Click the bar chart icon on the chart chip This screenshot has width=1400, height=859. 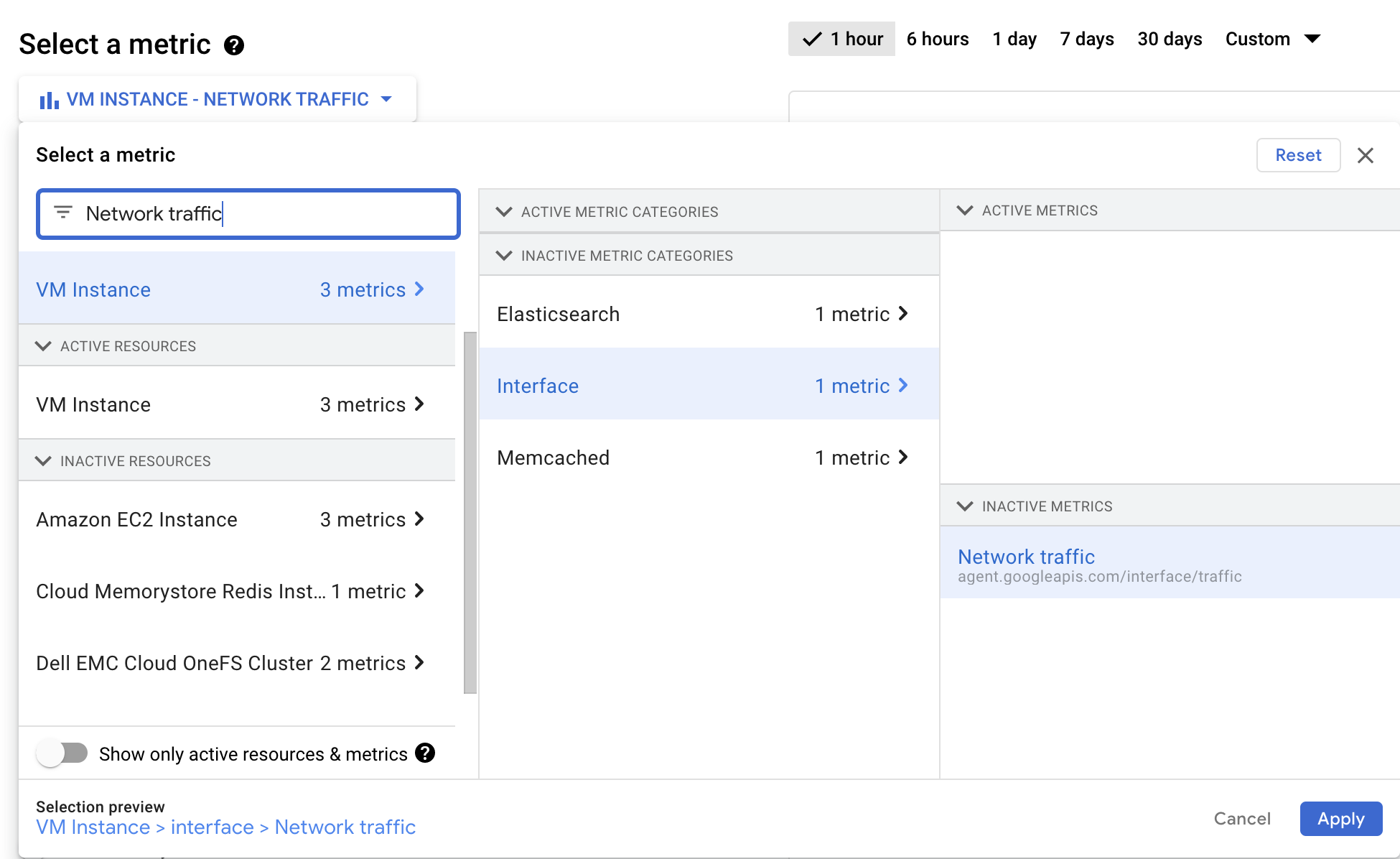coord(48,99)
